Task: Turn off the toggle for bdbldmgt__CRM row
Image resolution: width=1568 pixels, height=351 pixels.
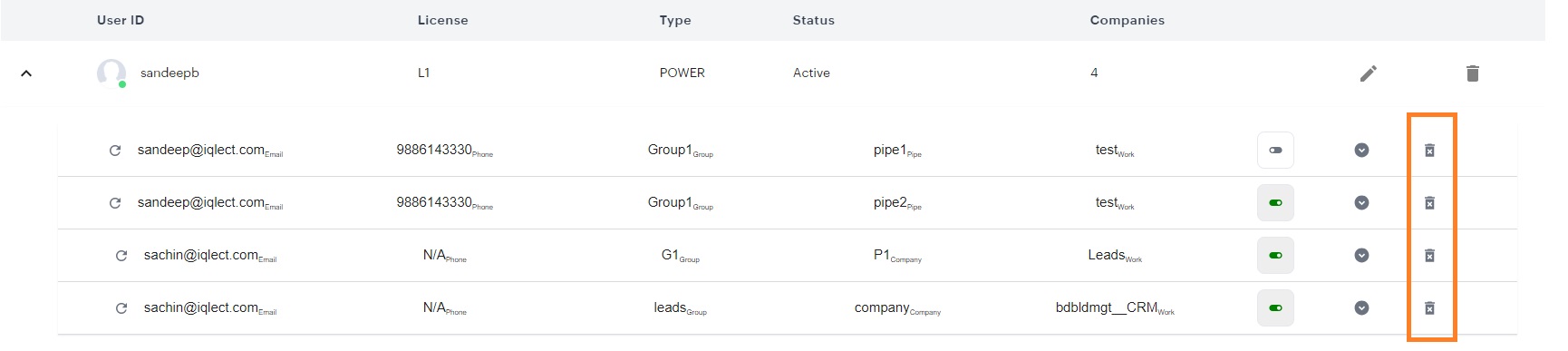Action: pyautogui.click(x=1275, y=308)
